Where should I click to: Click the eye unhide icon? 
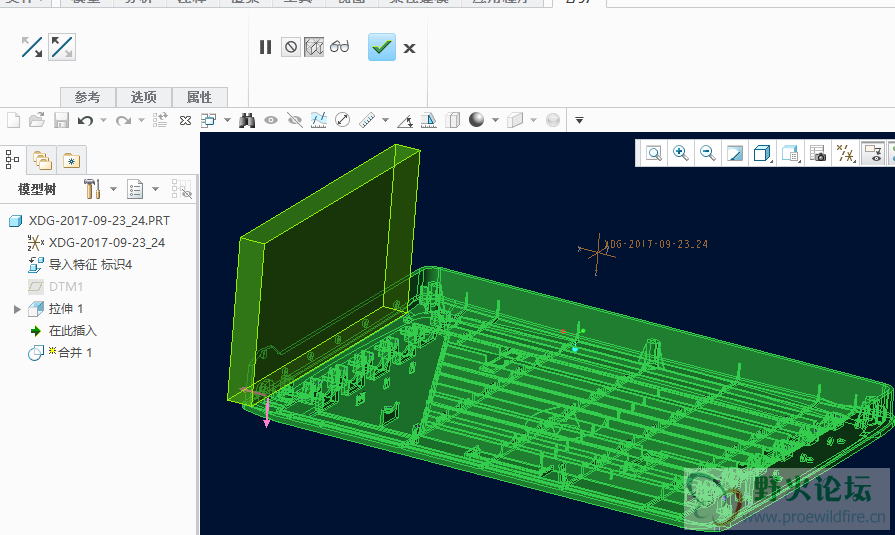[271, 120]
